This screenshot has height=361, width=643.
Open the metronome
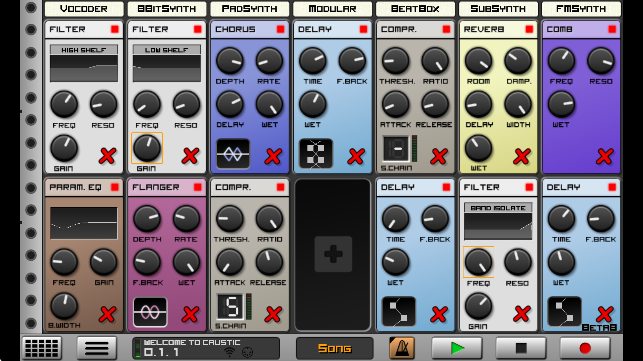pyautogui.click(x=402, y=348)
